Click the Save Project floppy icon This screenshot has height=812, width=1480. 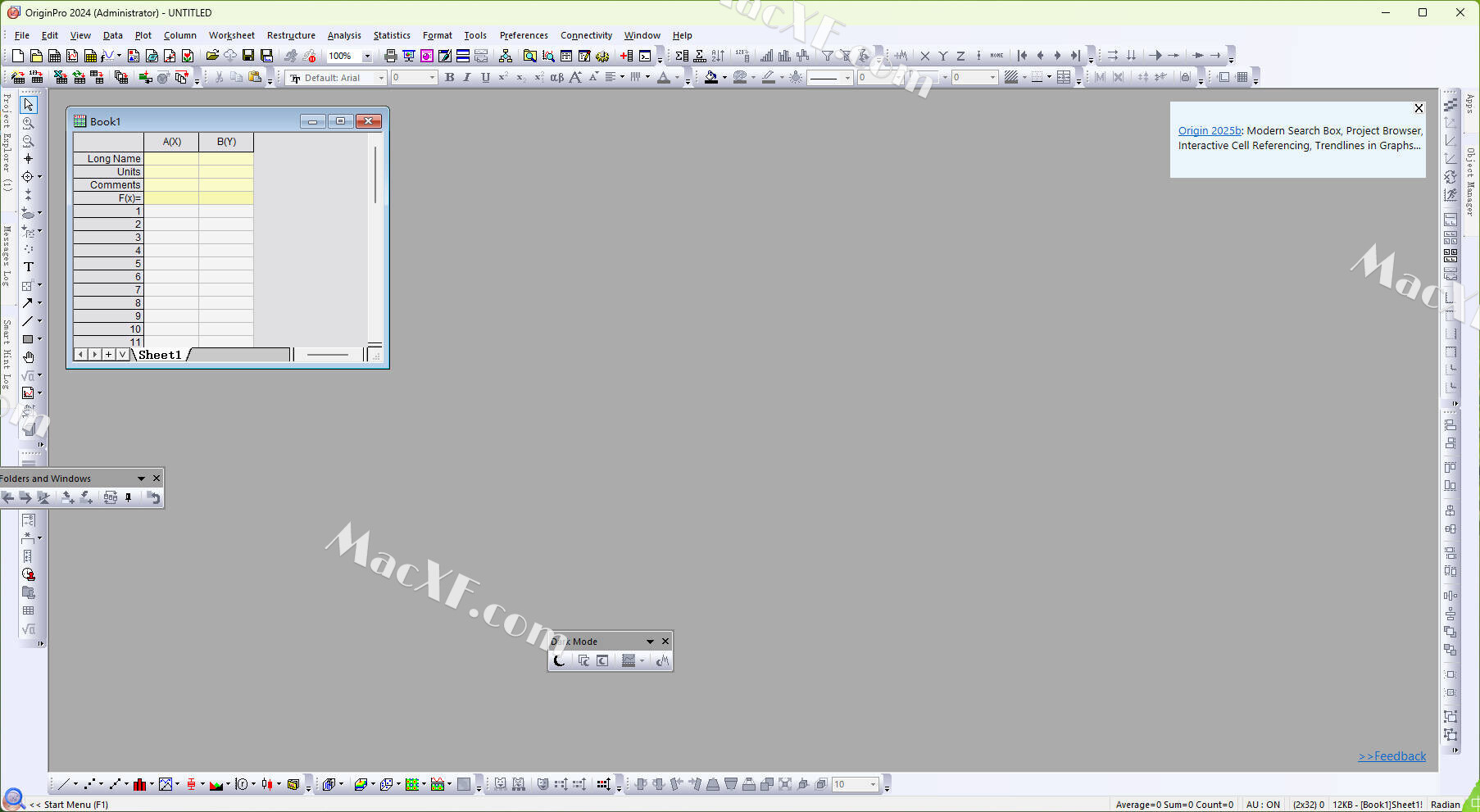click(x=248, y=56)
